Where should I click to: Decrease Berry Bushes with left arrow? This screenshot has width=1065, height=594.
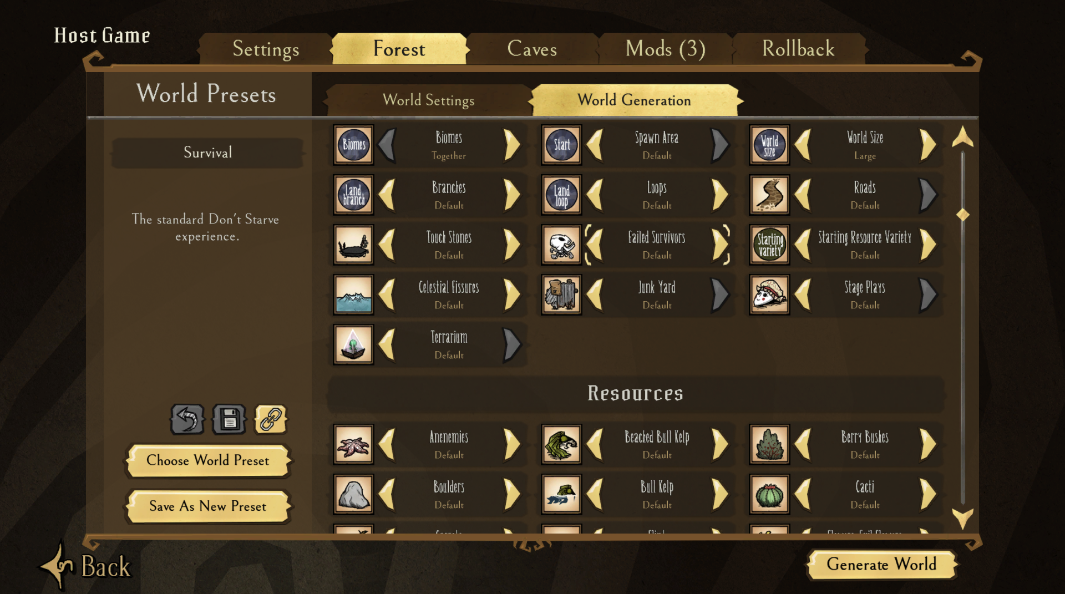click(x=803, y=444)
